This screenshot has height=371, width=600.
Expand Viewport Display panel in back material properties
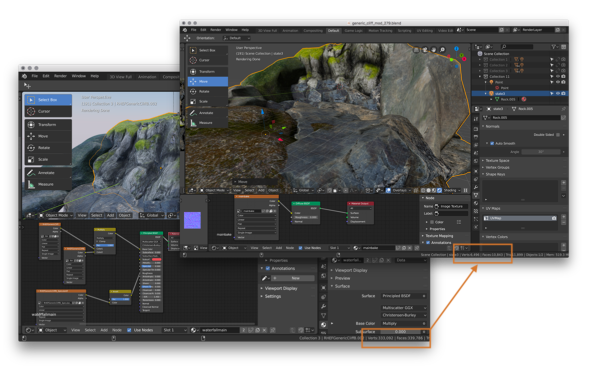click(351, 270)
